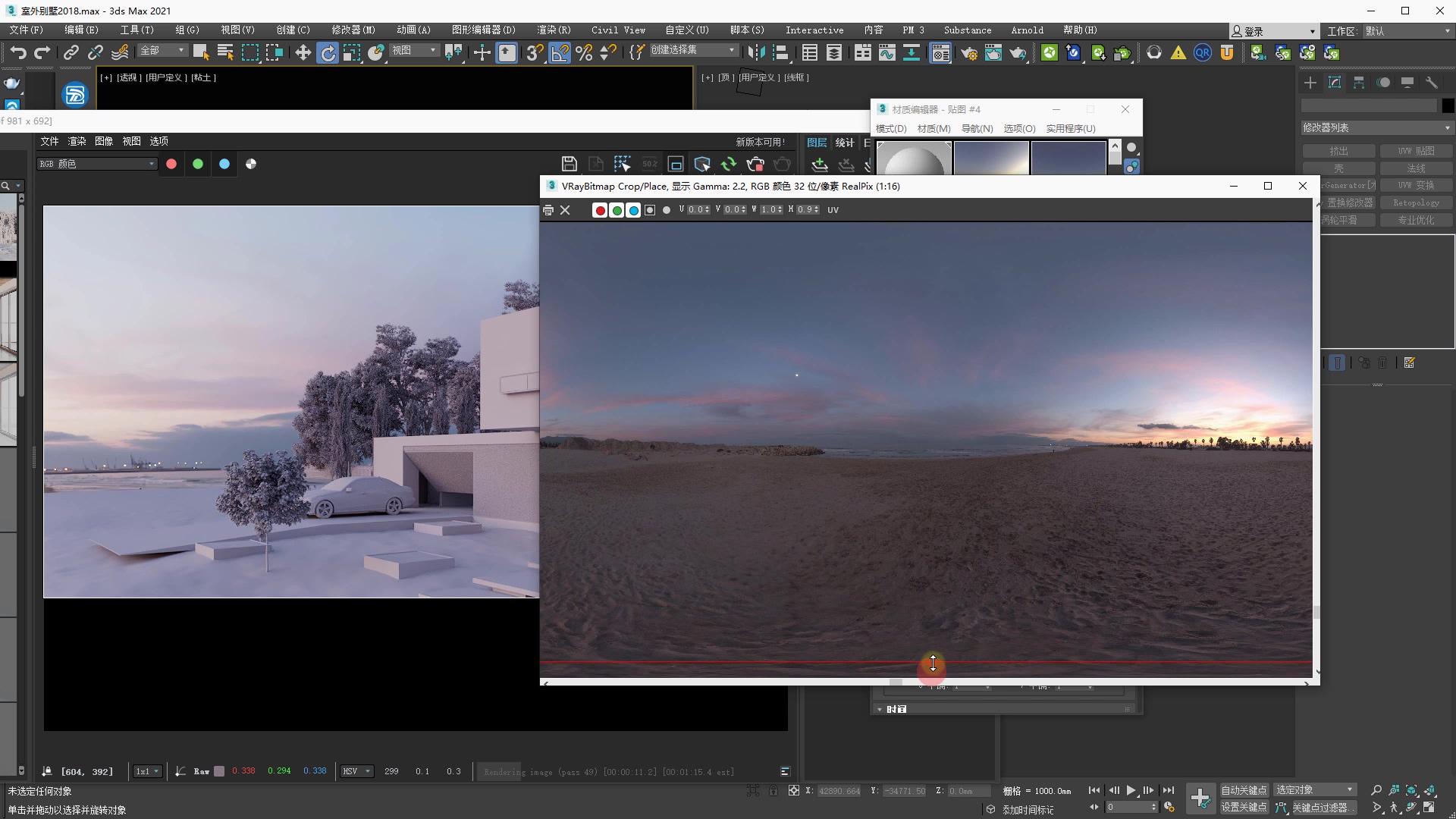Expand the 修改器列表 modifier list dropdown
This screenshot has width=1456, height=819.
(1376, 127)
